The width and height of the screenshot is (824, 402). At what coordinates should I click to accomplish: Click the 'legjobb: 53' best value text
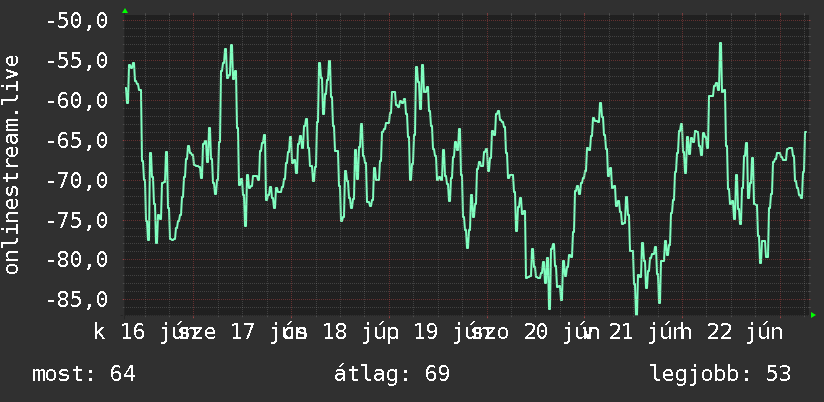click(x=720, y=374)
